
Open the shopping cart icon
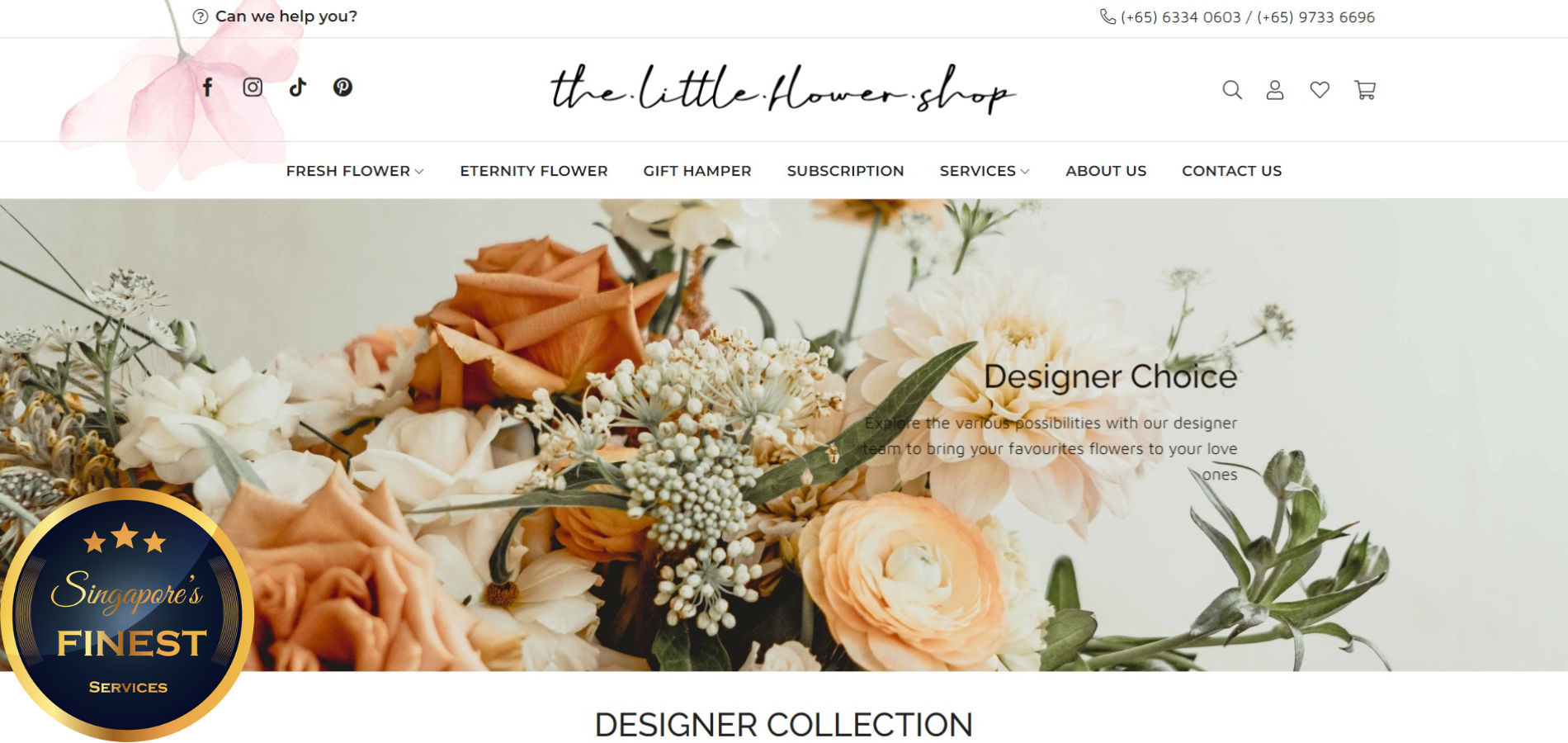tap(1365, 90)
